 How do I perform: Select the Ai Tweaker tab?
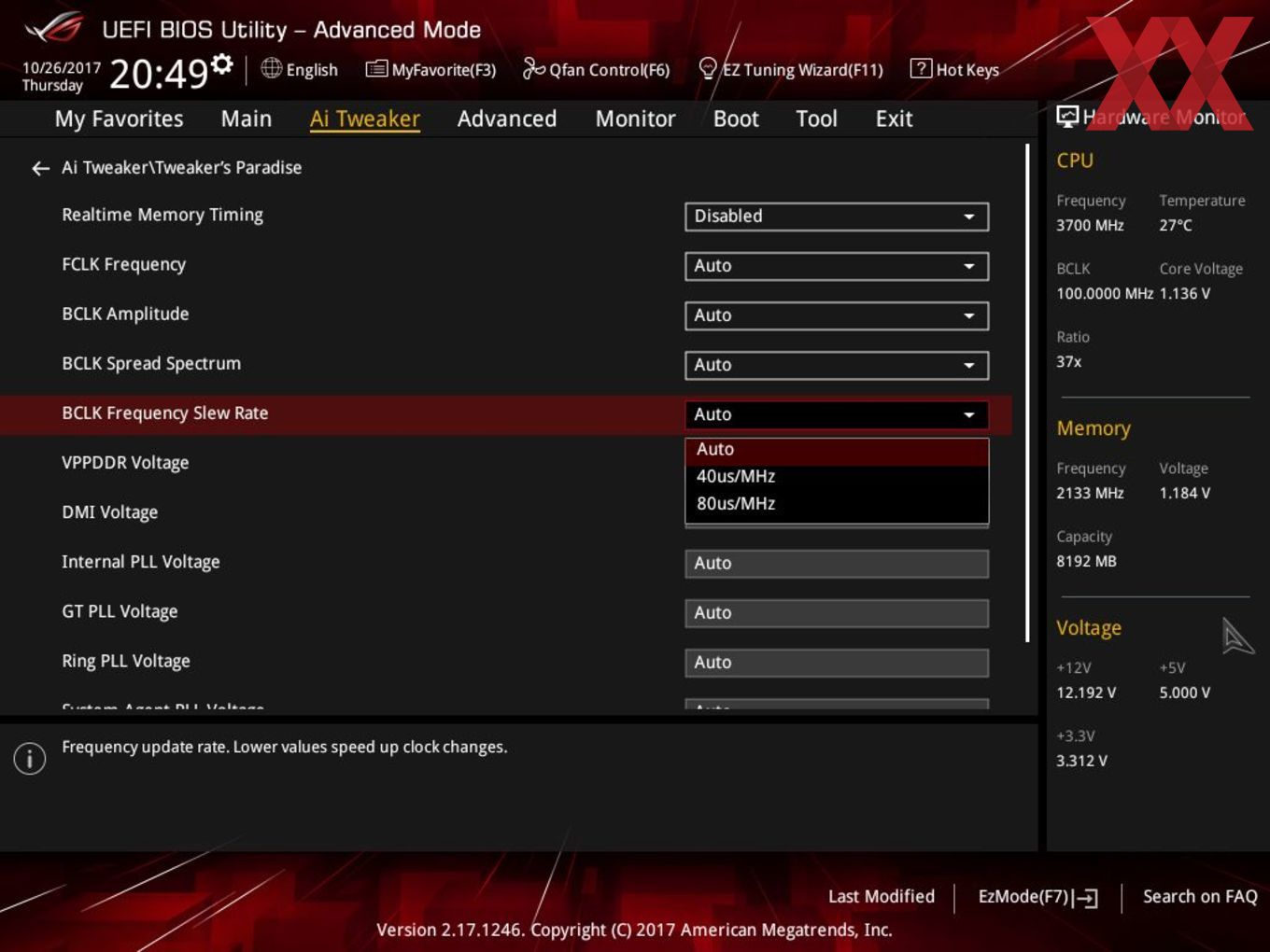point(365,119)
